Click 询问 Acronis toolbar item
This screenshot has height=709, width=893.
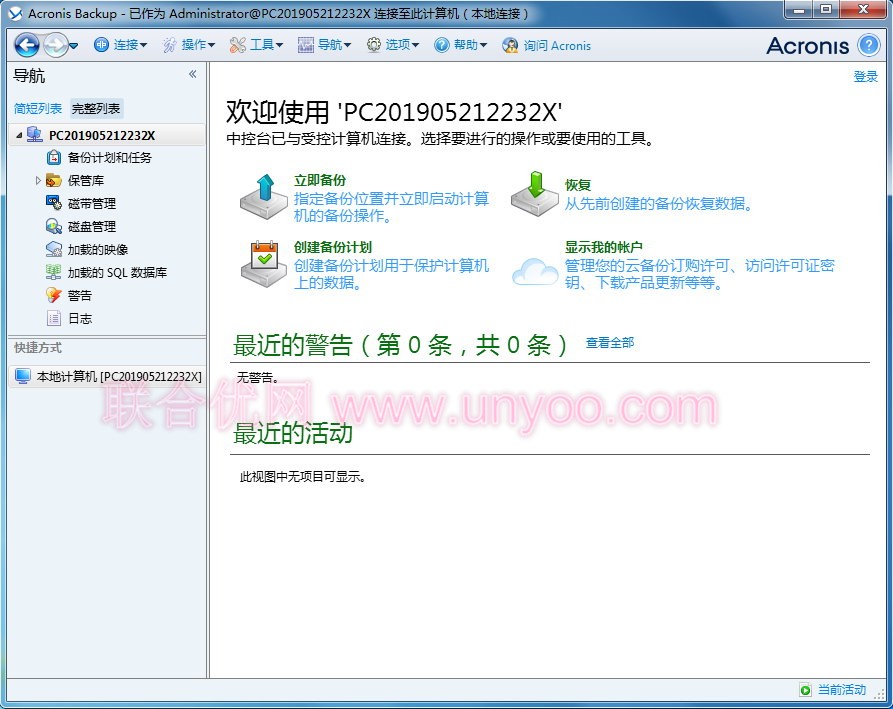click(547, 45)
